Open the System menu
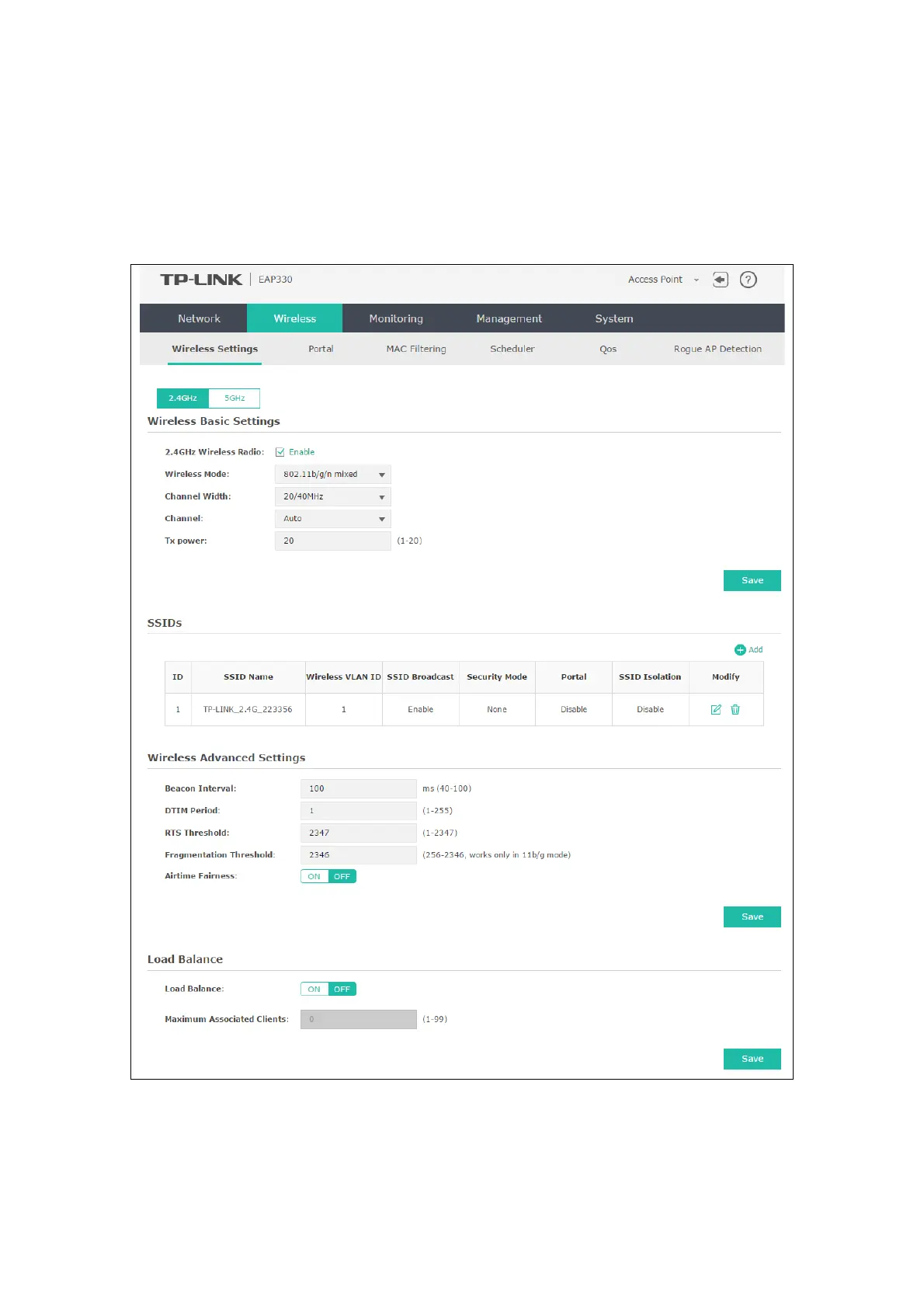 coord(614,318)
